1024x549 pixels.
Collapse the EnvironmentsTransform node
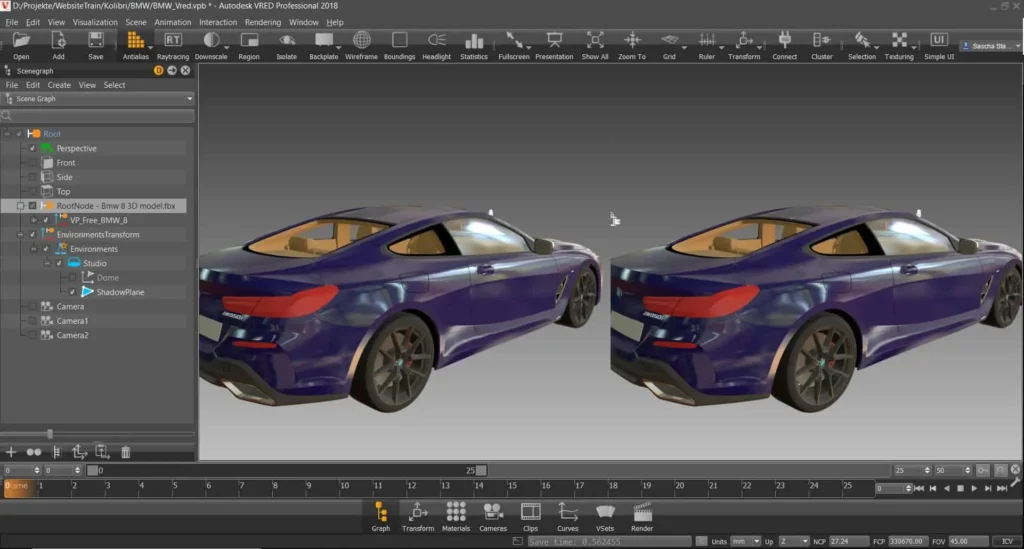(x=20, y=234)
